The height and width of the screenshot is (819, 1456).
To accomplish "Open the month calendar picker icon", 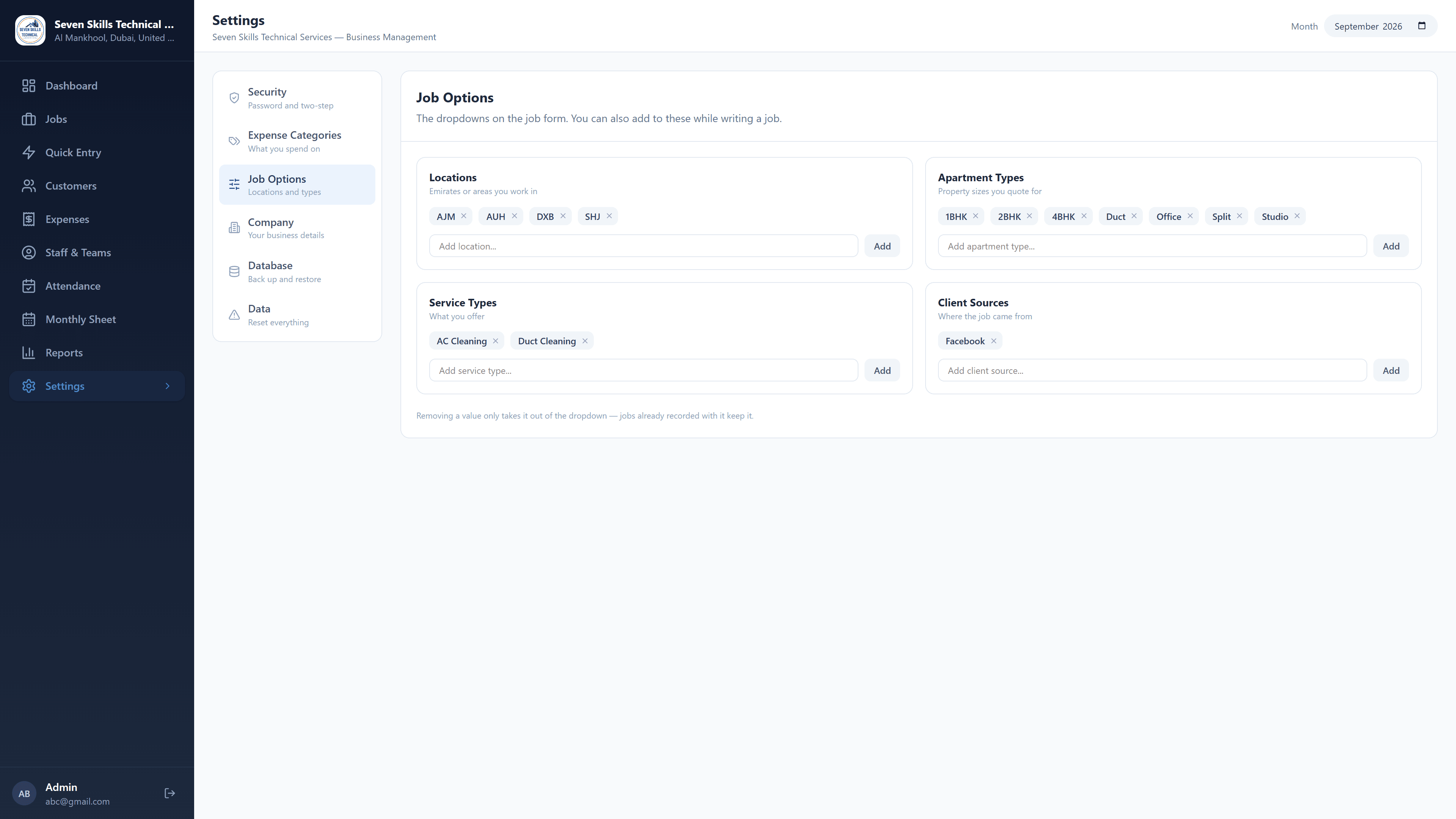I will (1422, 26).
